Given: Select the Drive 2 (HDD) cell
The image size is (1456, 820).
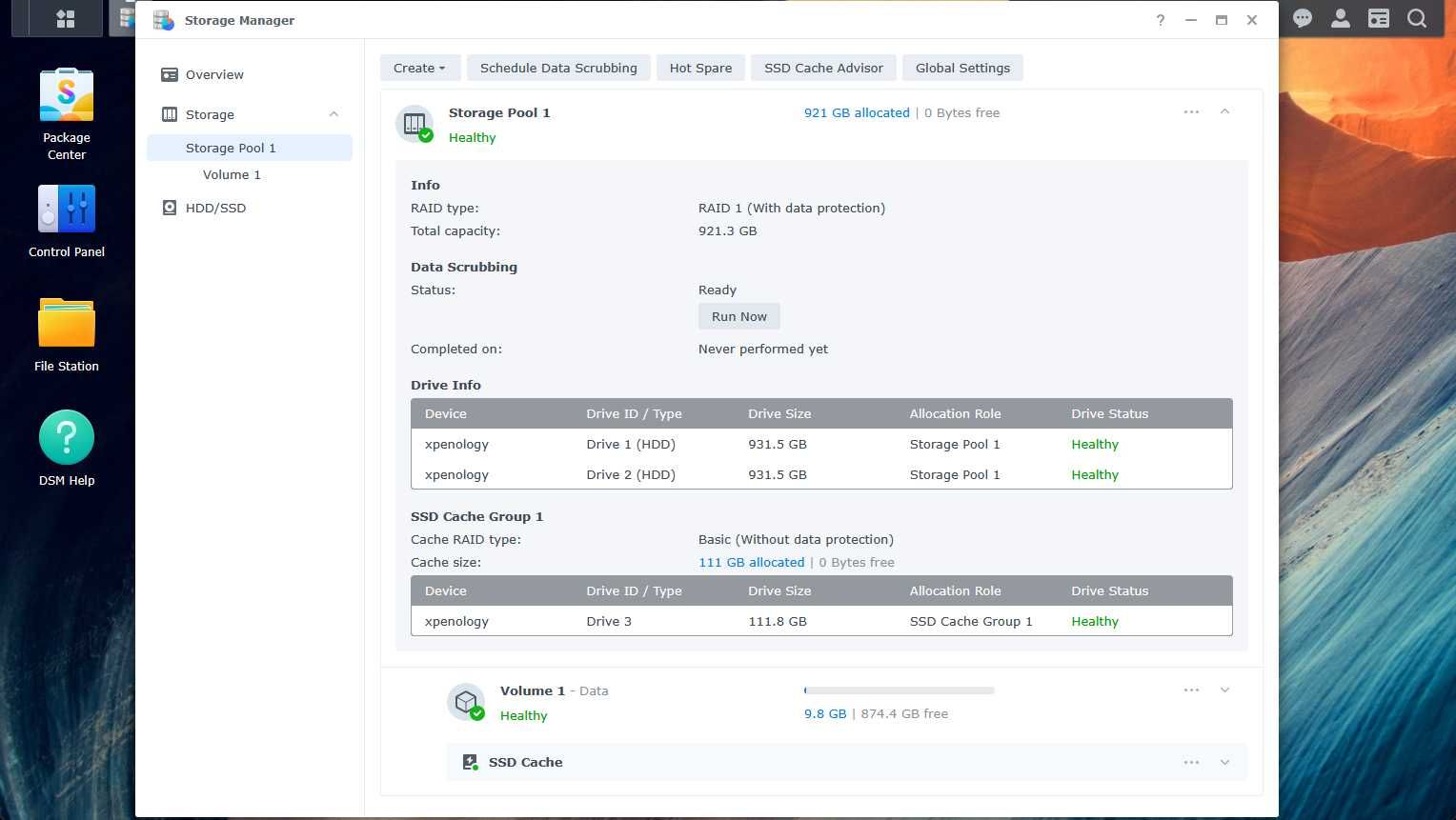Looking at the screenshot, I should [x=631, y=474].
